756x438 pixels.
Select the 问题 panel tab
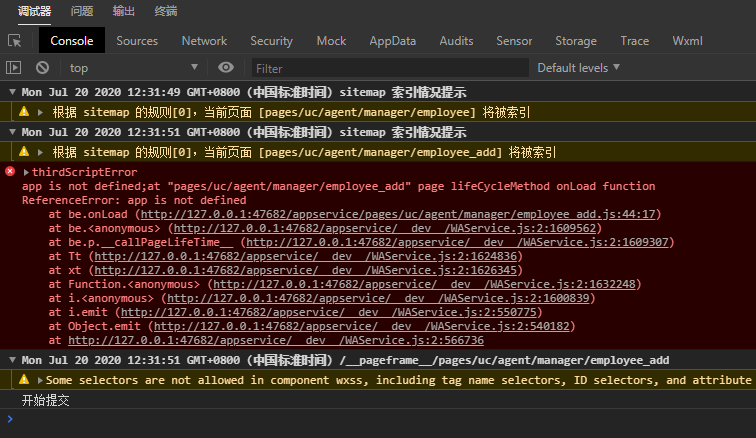tap(82, 11)
